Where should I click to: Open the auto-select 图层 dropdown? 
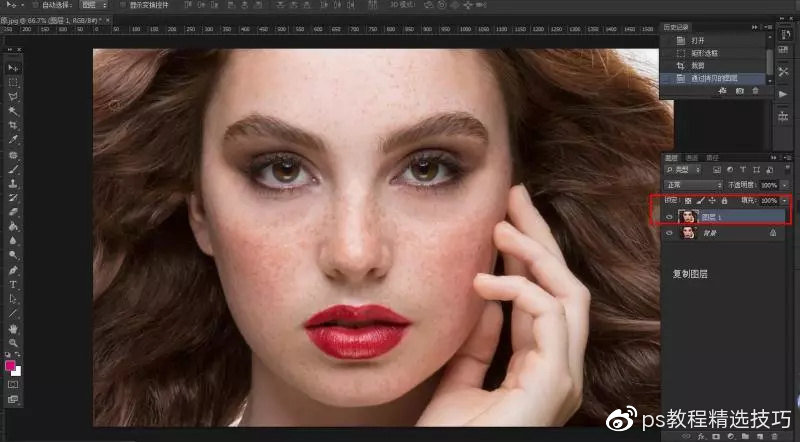click(x=95, y=4)
